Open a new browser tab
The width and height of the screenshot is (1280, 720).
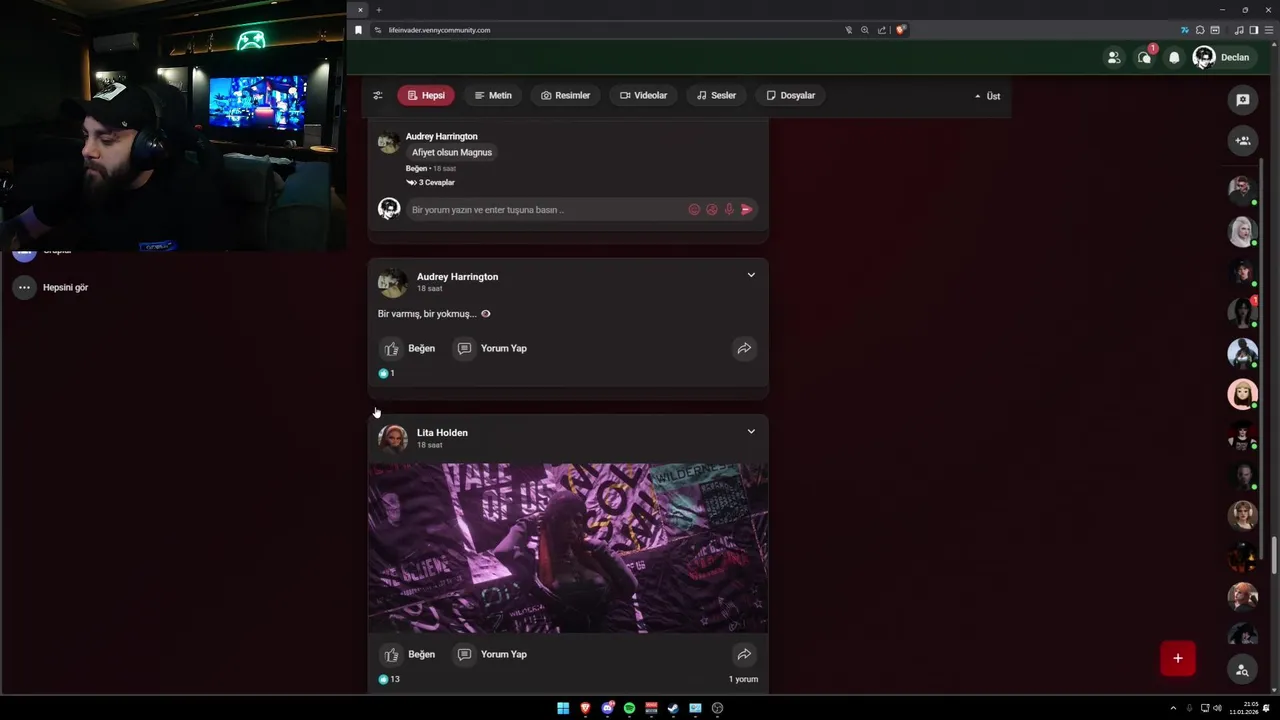pyautogui.click(x=379, y=10)
